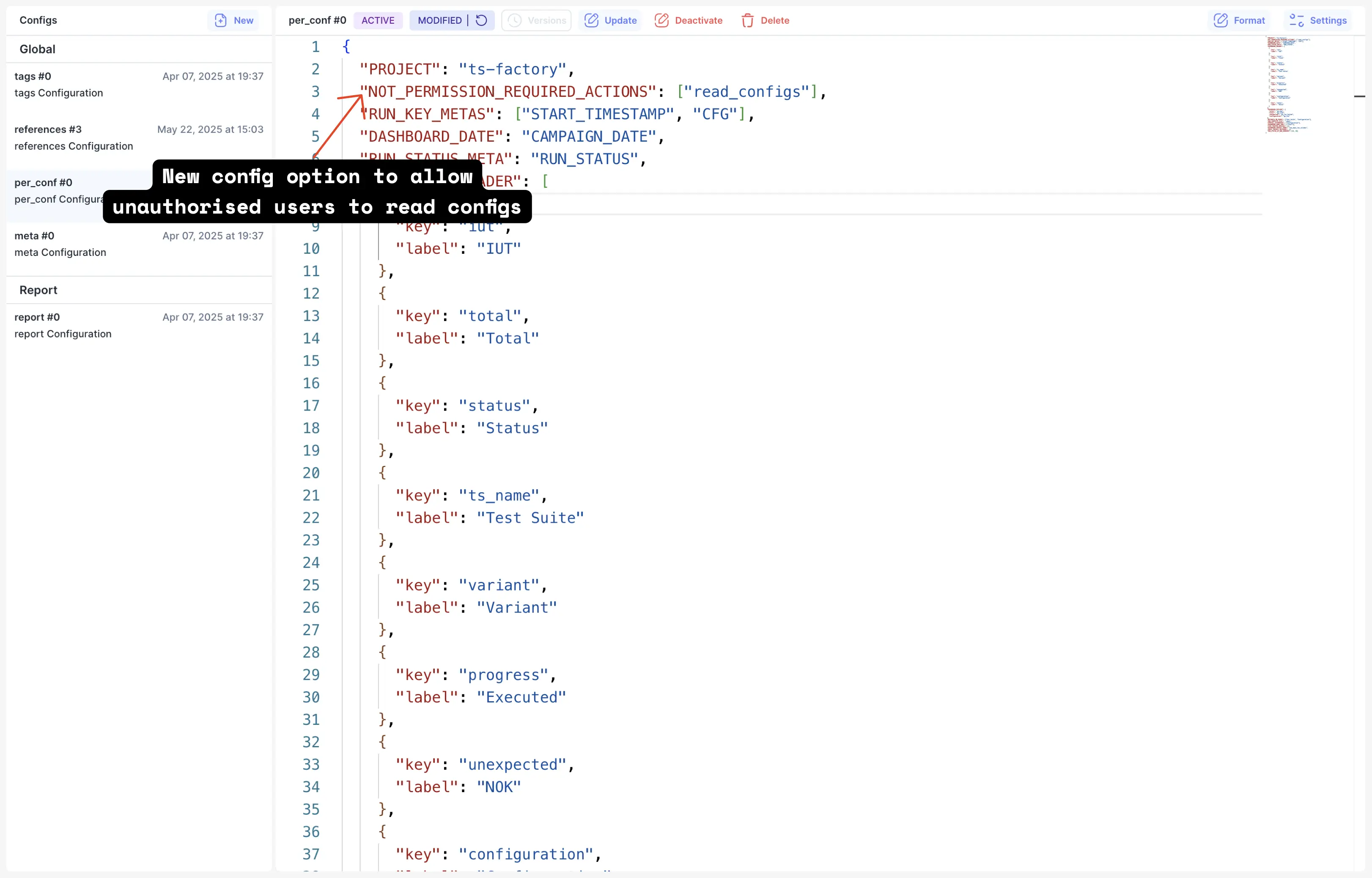The width and height of the screenshot is (1372, 878).
Task: Click the MODIFIED state badge
Action: 439,20
